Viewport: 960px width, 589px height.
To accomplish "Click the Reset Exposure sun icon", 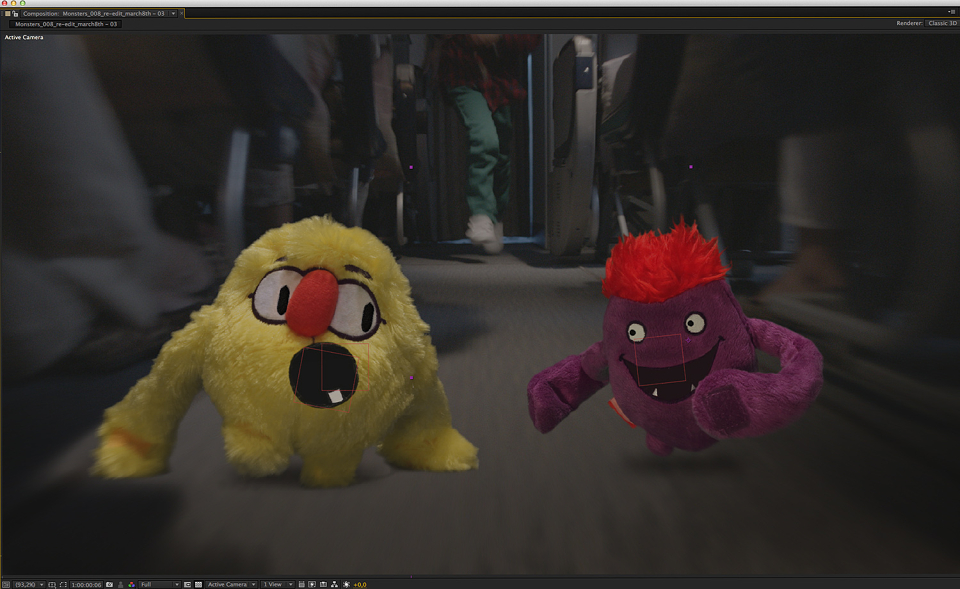I will point(347,585).
